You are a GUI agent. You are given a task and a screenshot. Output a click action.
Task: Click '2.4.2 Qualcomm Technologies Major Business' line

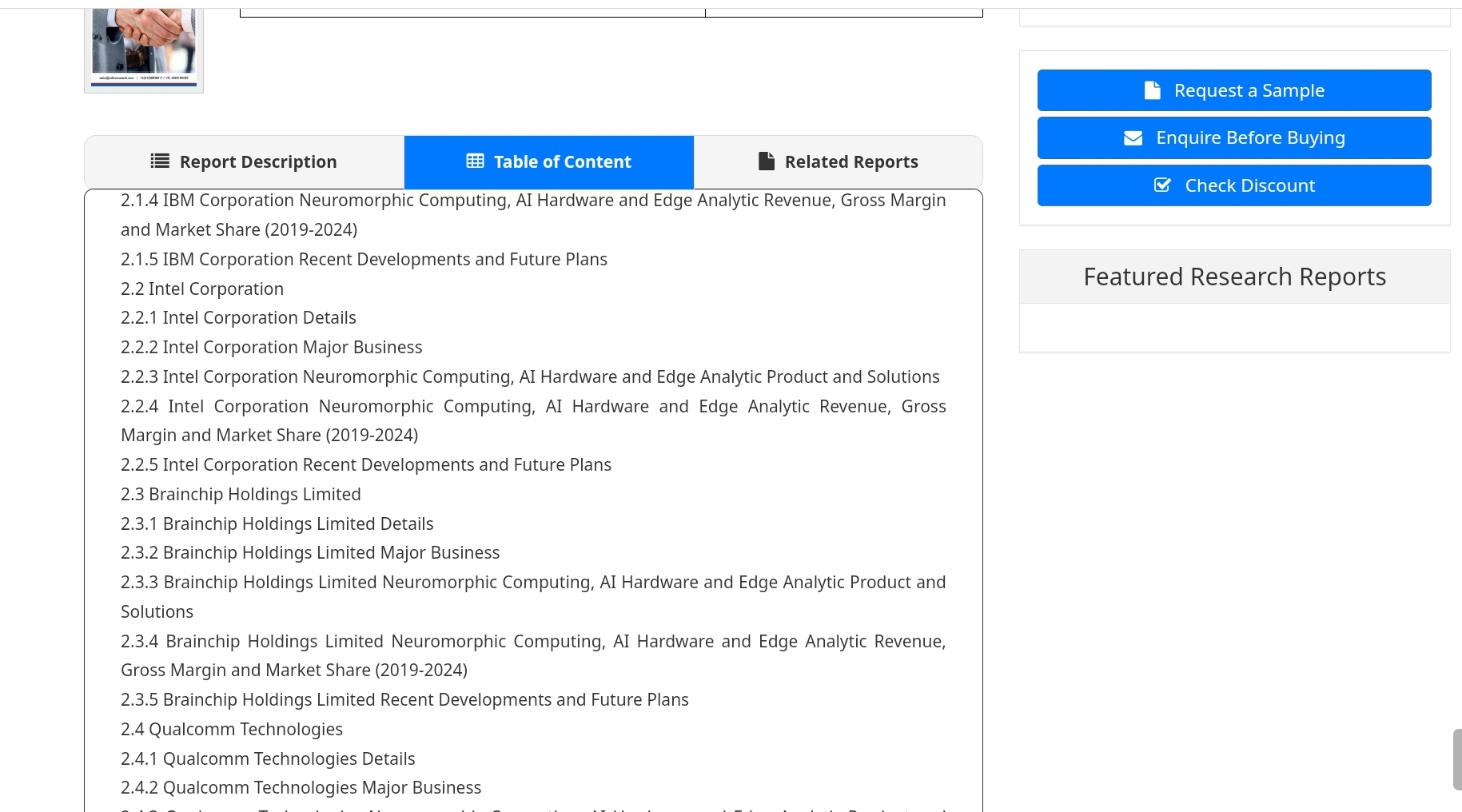point(301,787)
